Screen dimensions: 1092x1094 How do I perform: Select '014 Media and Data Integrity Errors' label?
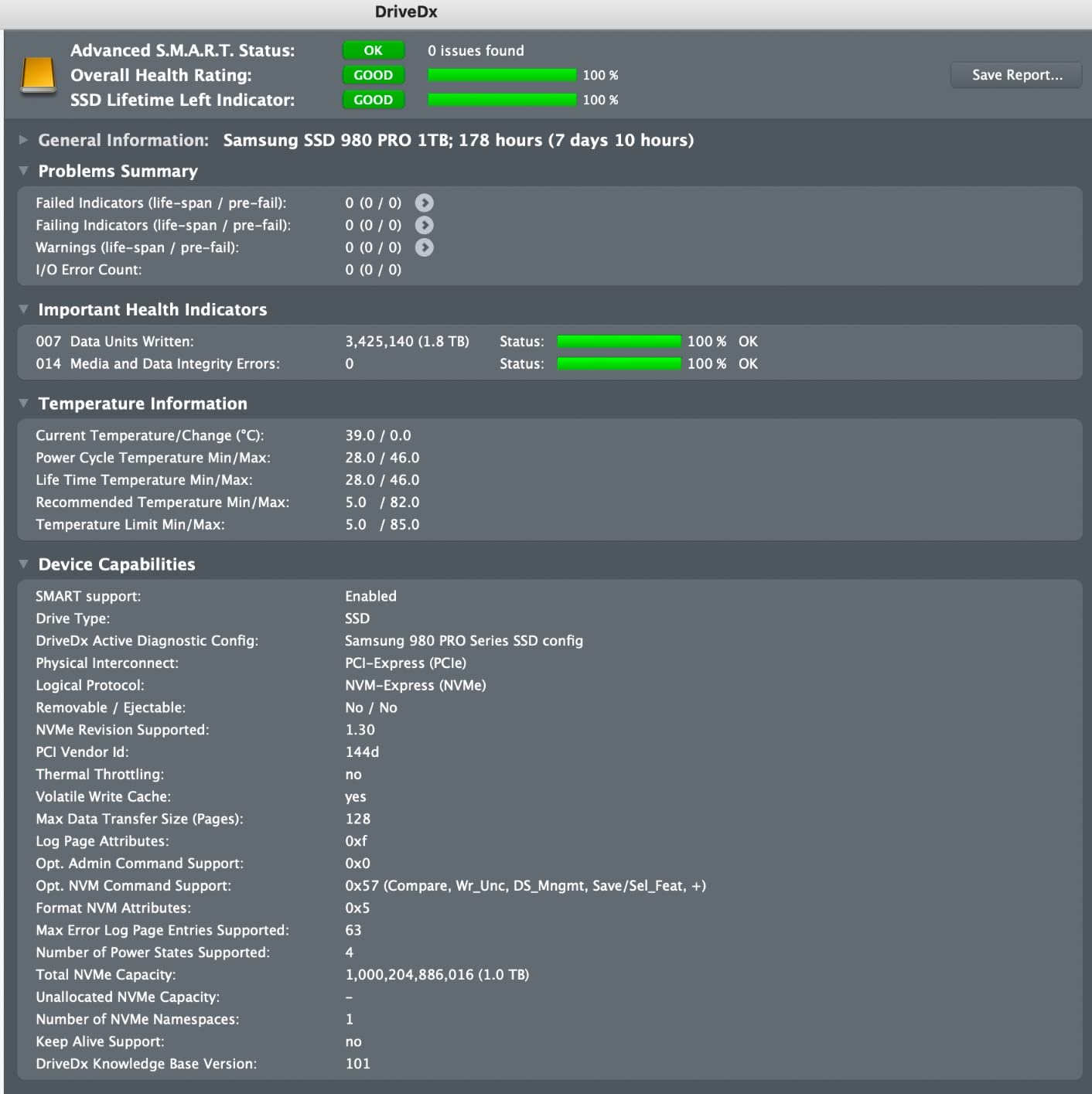pyautogui.click(x=158, y=364)
